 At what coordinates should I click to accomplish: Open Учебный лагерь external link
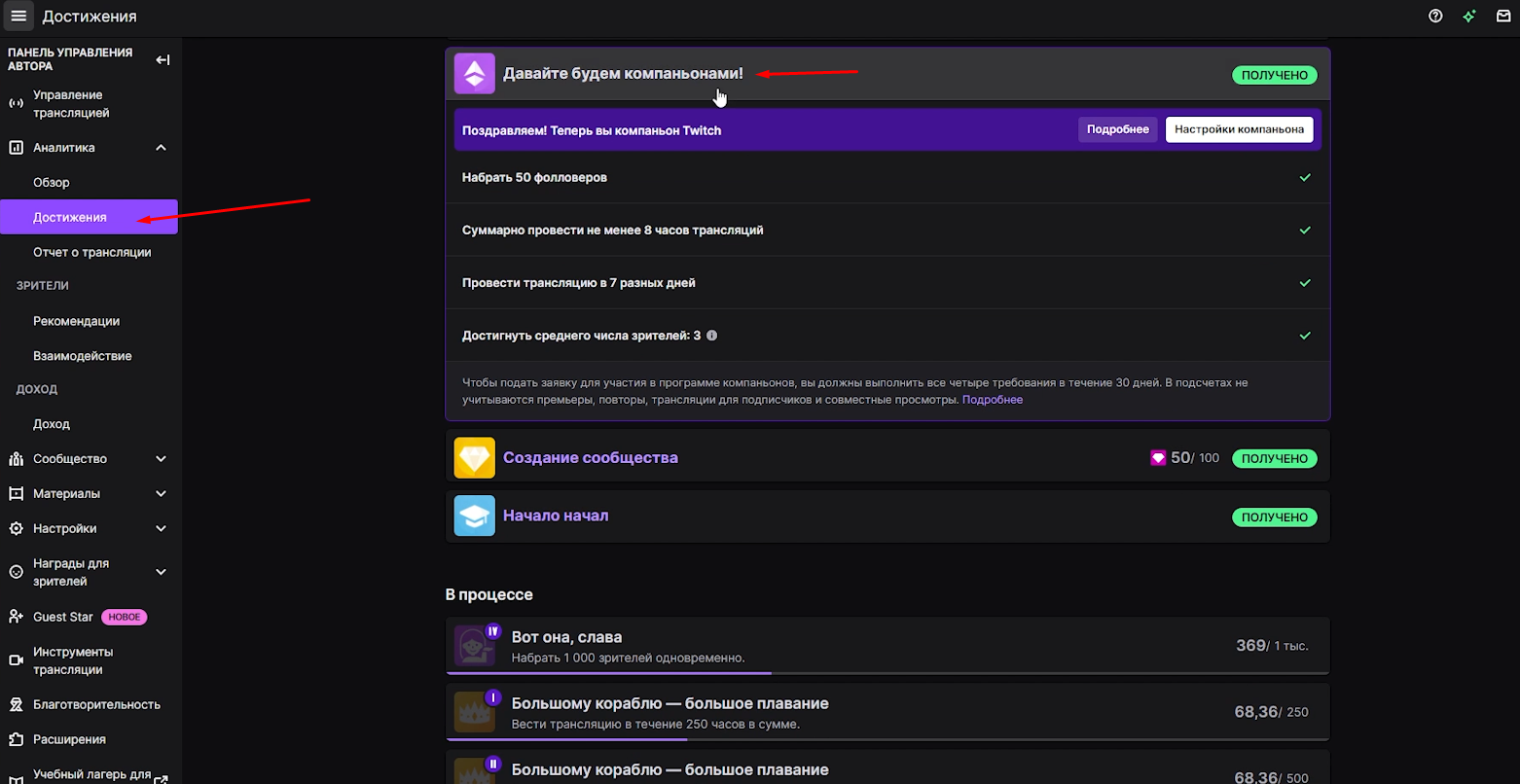coord(89,775)
